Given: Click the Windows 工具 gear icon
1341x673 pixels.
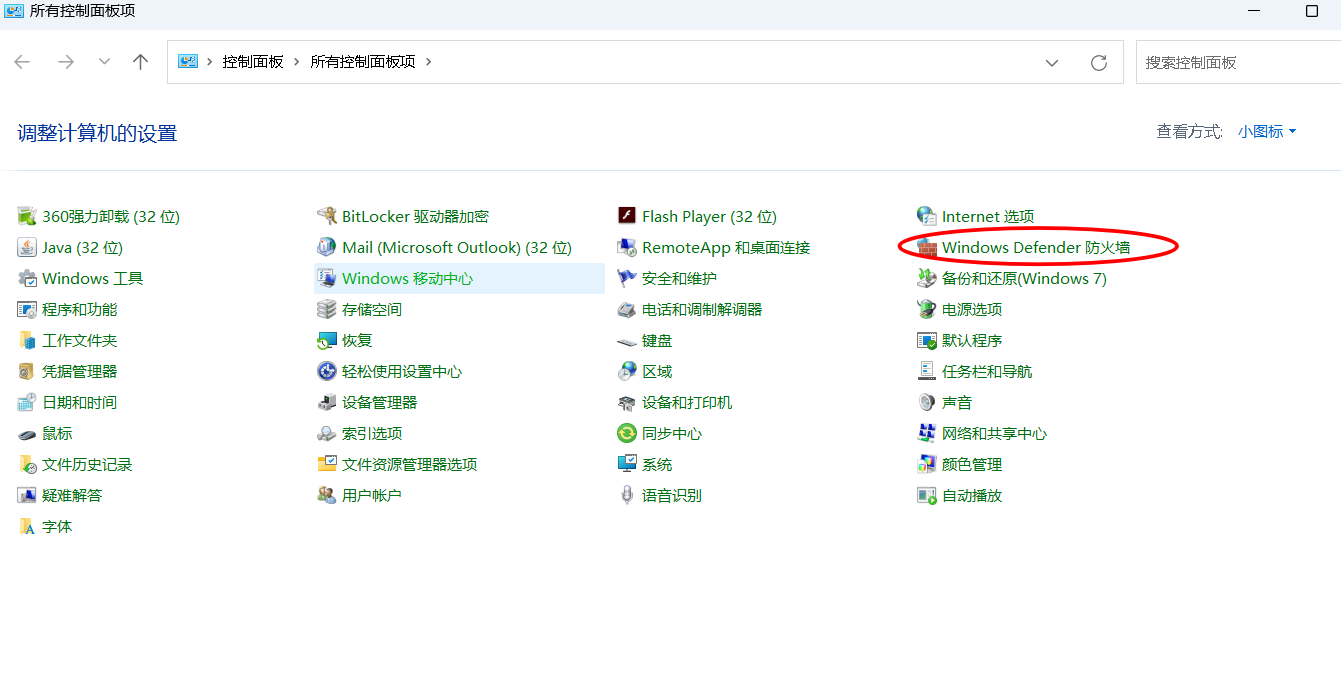Looking at the screenshot, I should click(x=27, y=278).
